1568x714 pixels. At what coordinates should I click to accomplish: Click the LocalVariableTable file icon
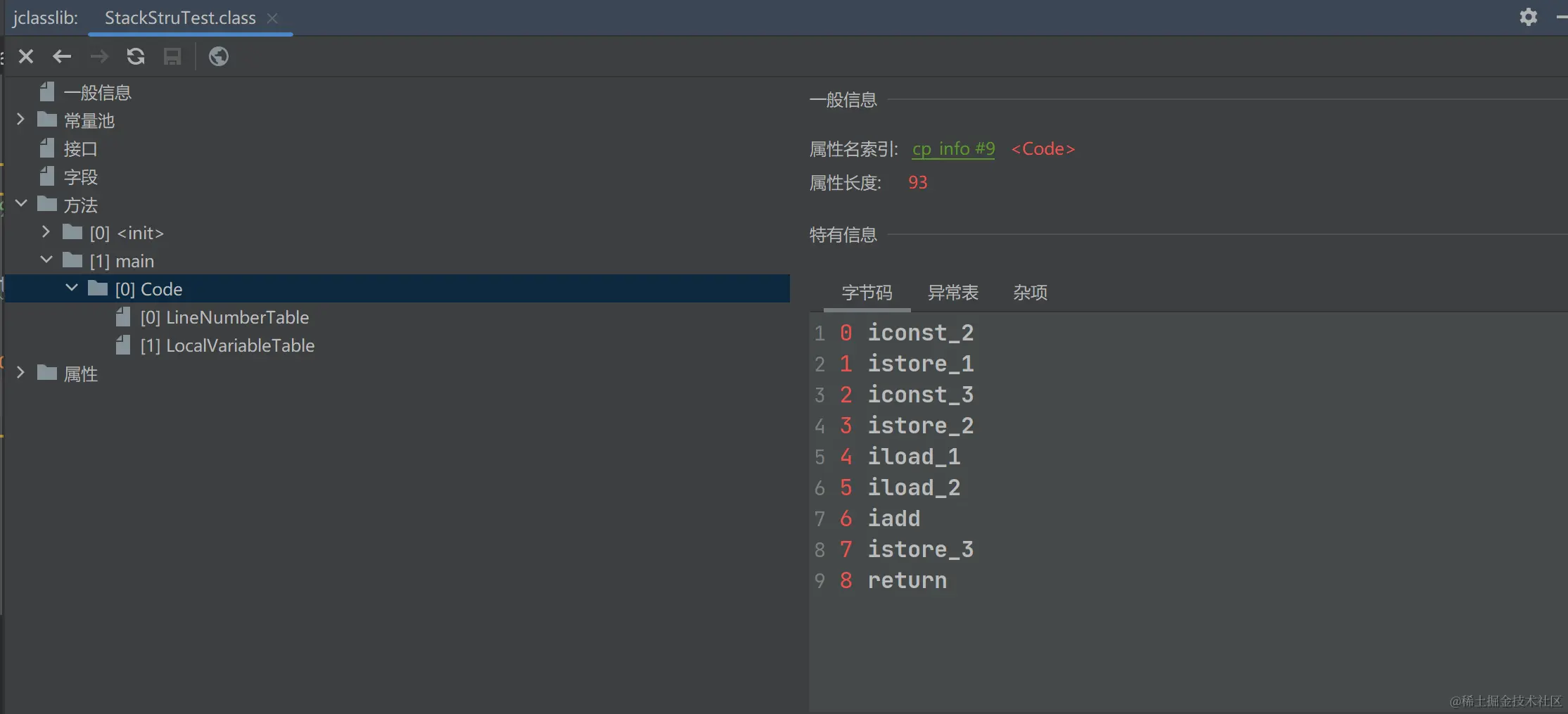tap(123, 345)
